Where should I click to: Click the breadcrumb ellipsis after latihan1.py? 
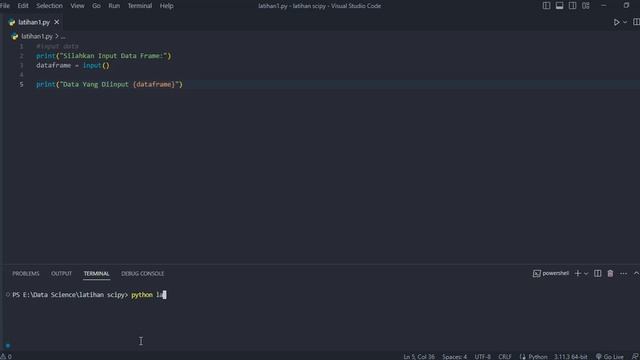(63, 36)
